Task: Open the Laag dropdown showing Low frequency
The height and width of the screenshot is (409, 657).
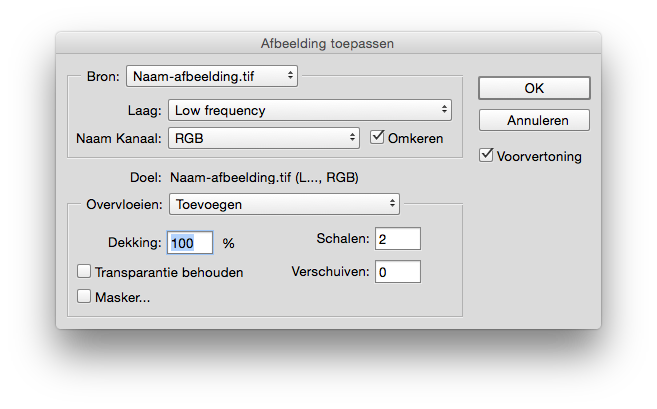Action: (310, 110)
